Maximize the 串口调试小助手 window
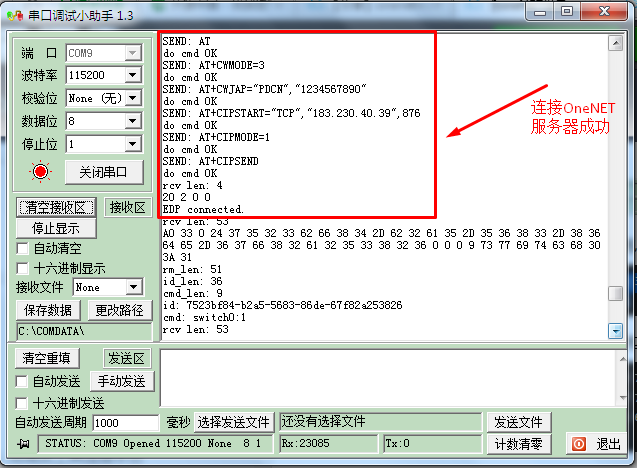637x468 pixels. [567, 12]
